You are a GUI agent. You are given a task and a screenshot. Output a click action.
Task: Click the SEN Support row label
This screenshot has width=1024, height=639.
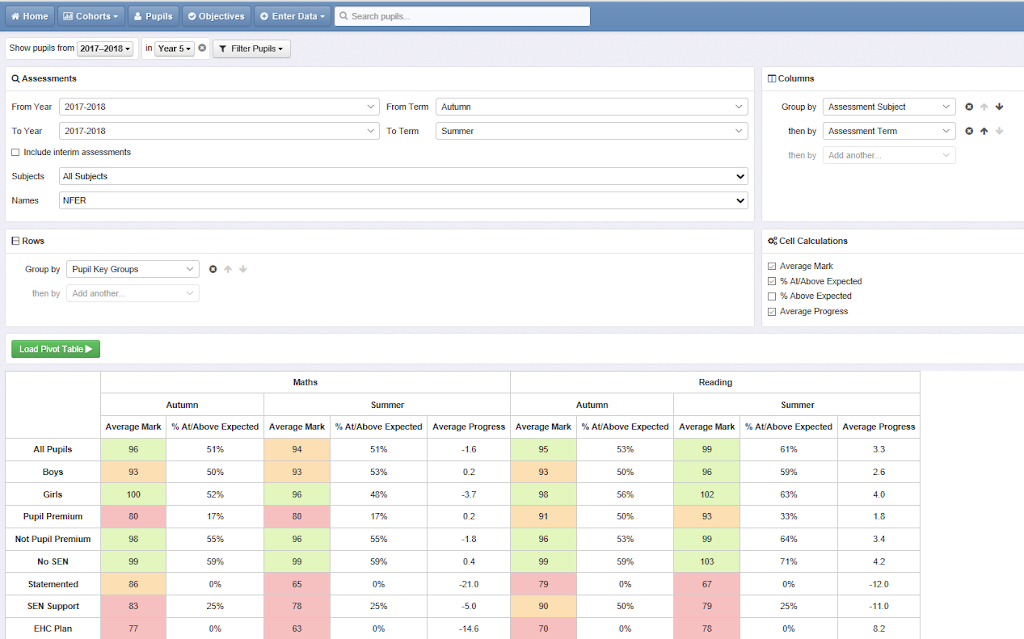[53, 606]
